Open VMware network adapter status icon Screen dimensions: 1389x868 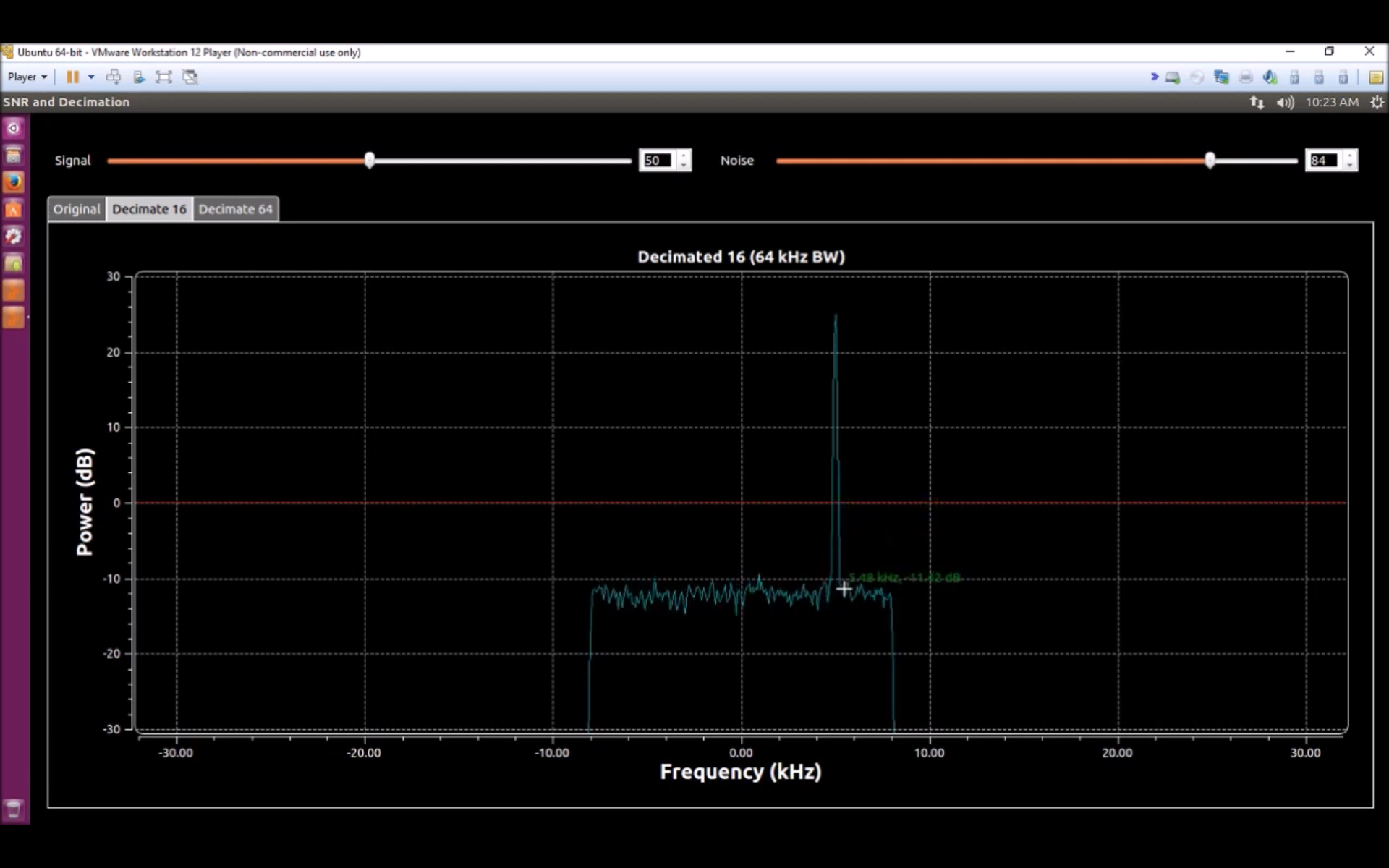(1221, 77)
